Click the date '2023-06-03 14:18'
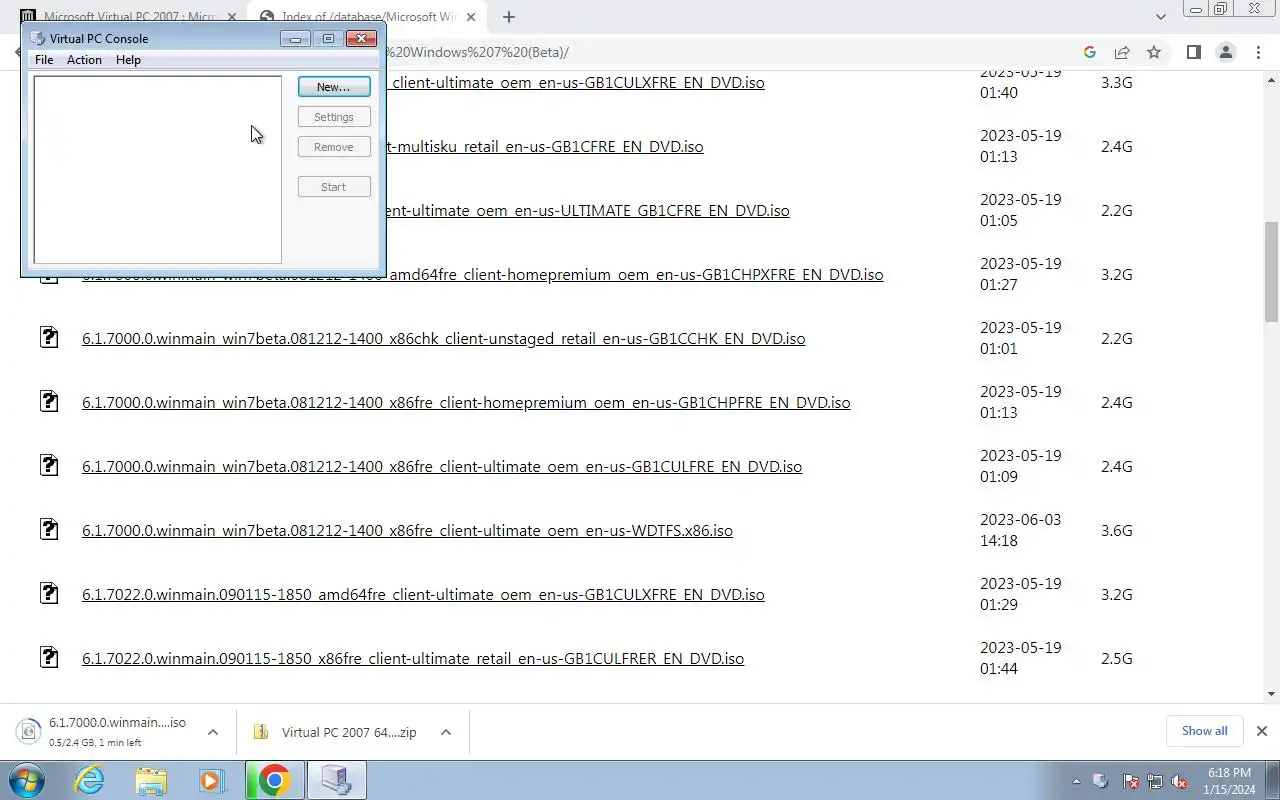Image resolution: width=1280 pixels, height=800 pixels. [x=1020, y=530]
